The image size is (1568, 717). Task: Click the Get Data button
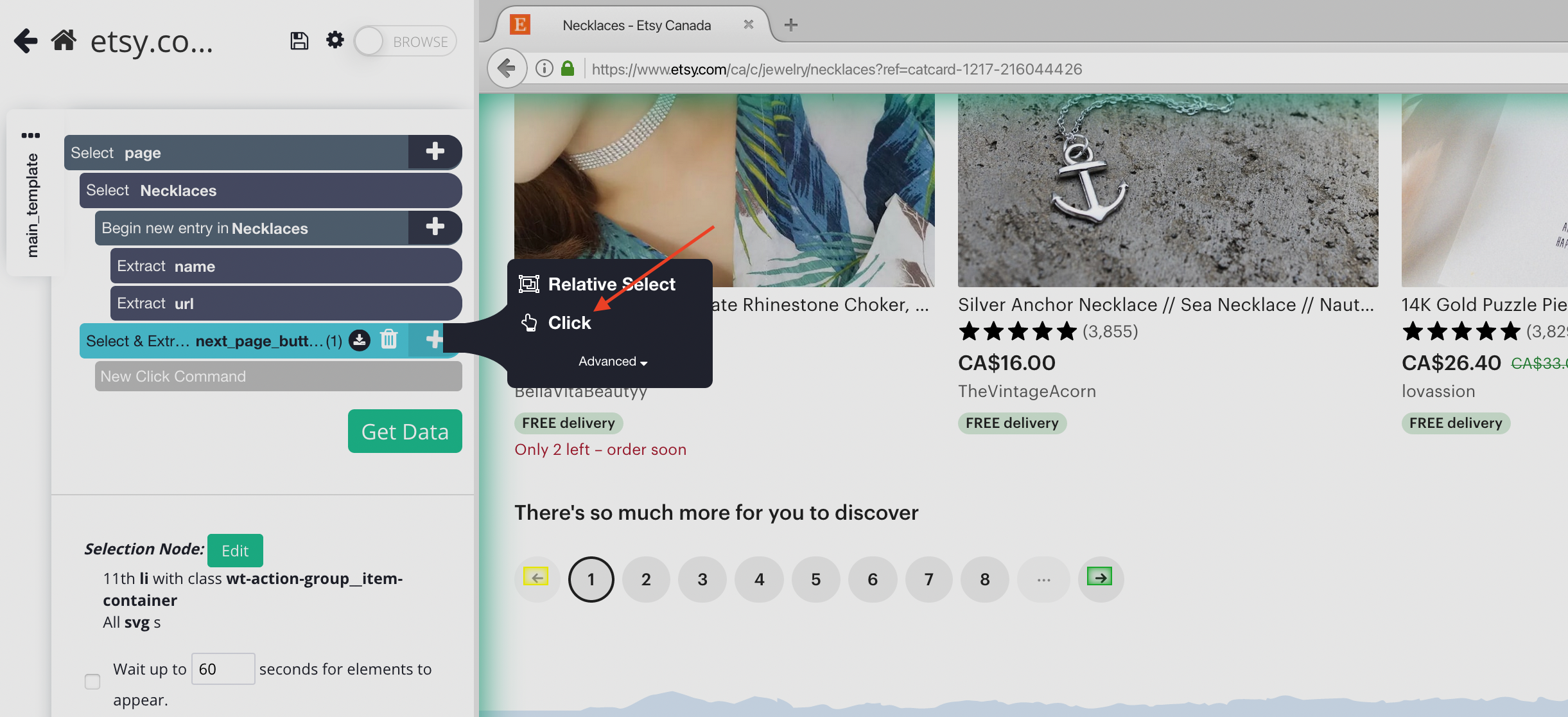(405, 431)
